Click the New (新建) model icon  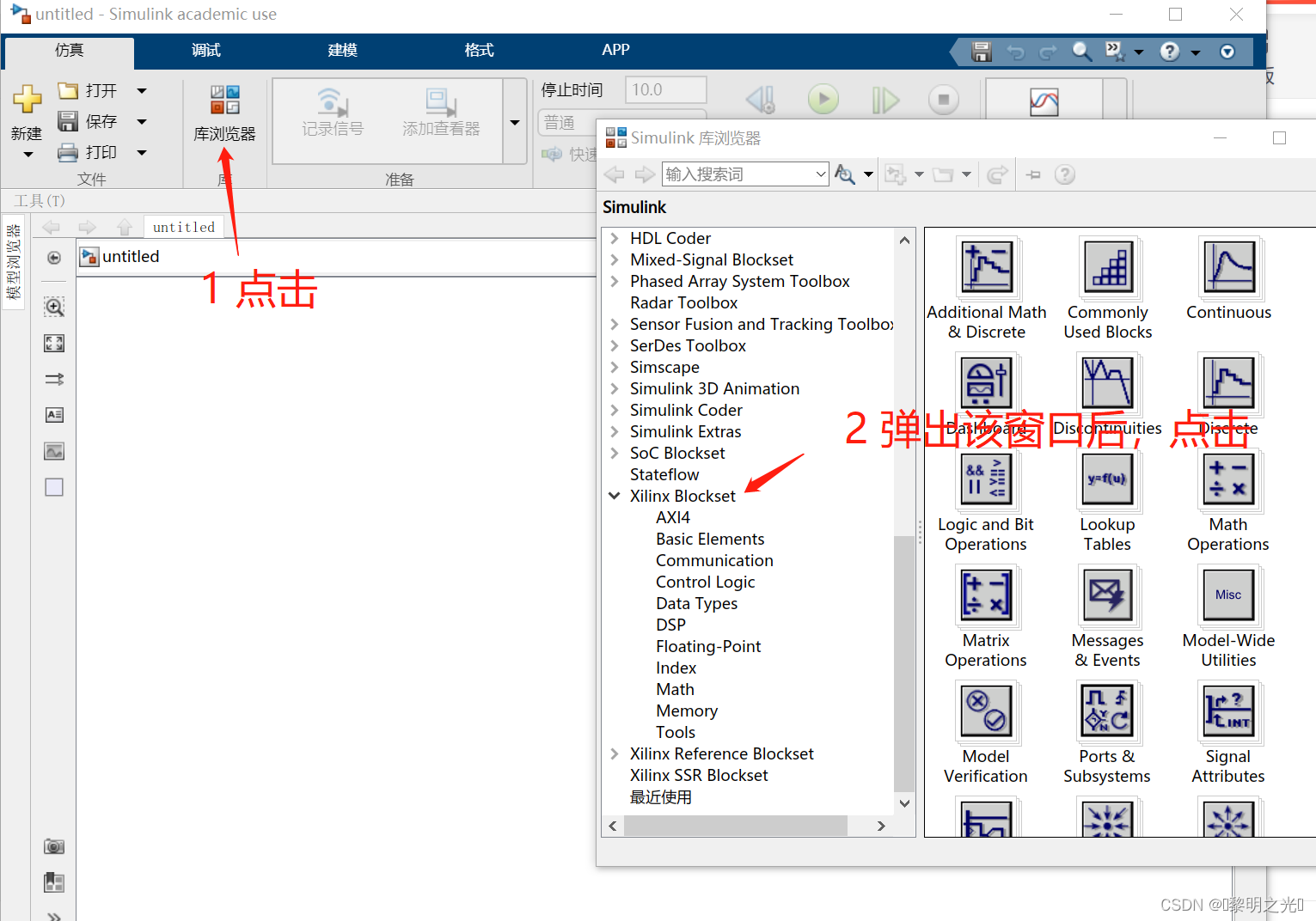(27, 100)
